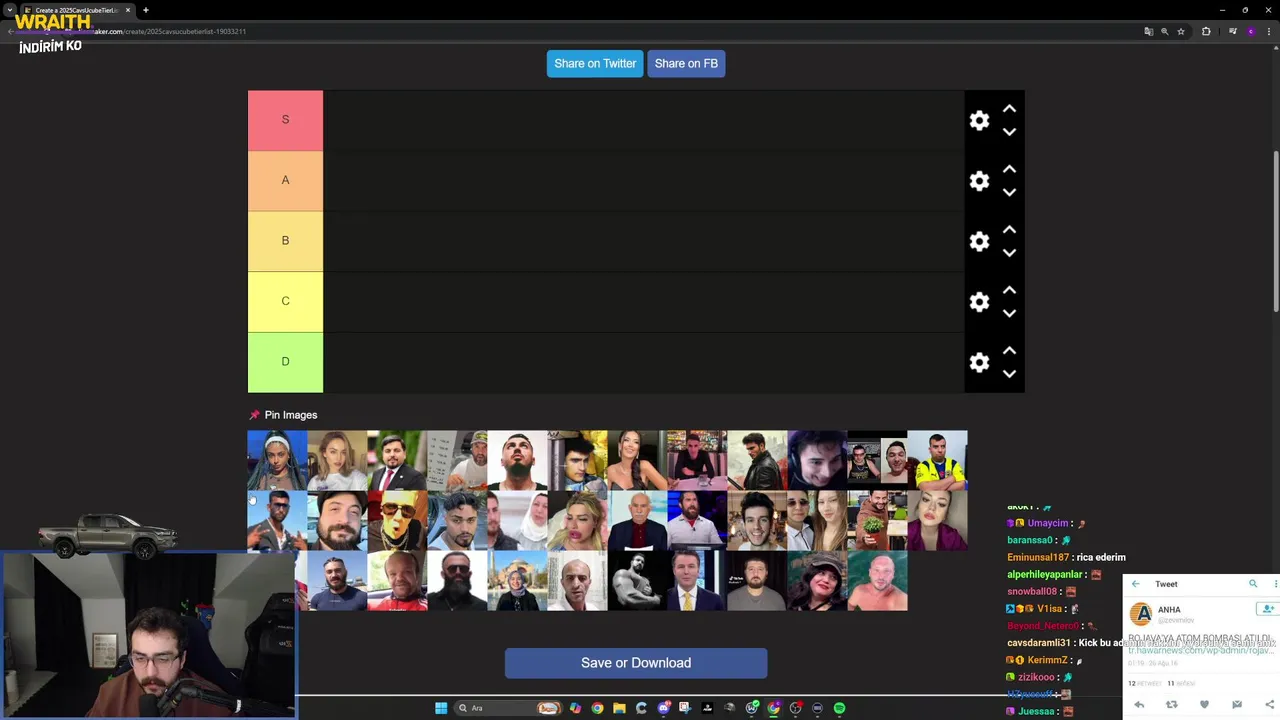The width and height of the screenshot is (1280, 720).
Task: Click the light-orange B tier label
Action: [285, 241]
